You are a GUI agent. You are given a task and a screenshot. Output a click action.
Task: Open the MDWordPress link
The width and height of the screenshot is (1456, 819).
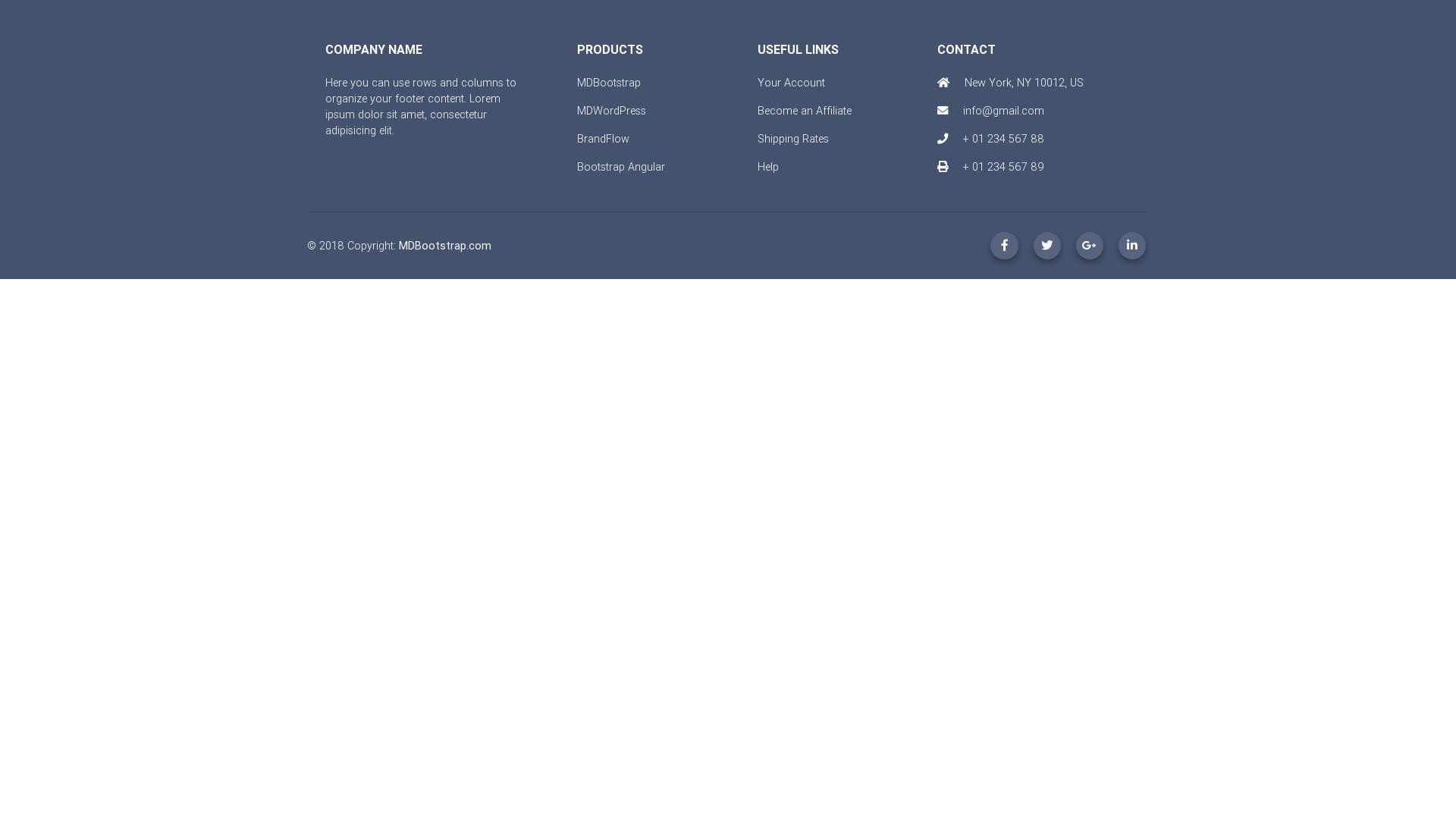click(x=611, y=111)
